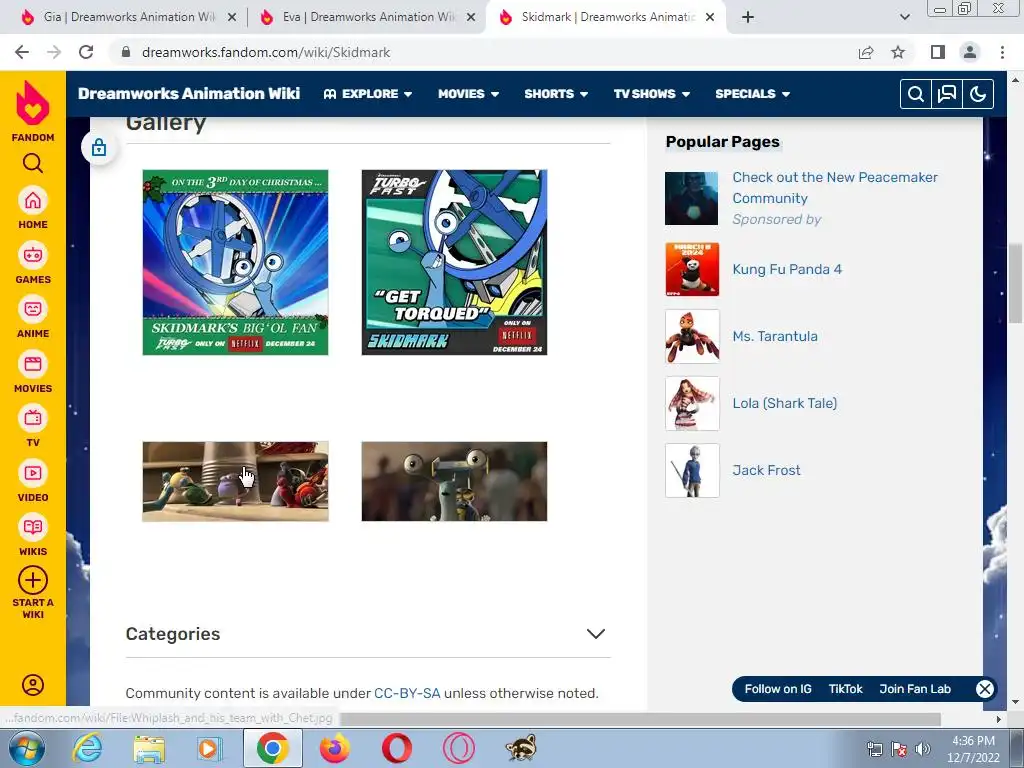The height and width of the screenshot is (768, 1024).
Task: Close the Gia wiki tab
Action: pyautogui.click(x=232, y=18)
